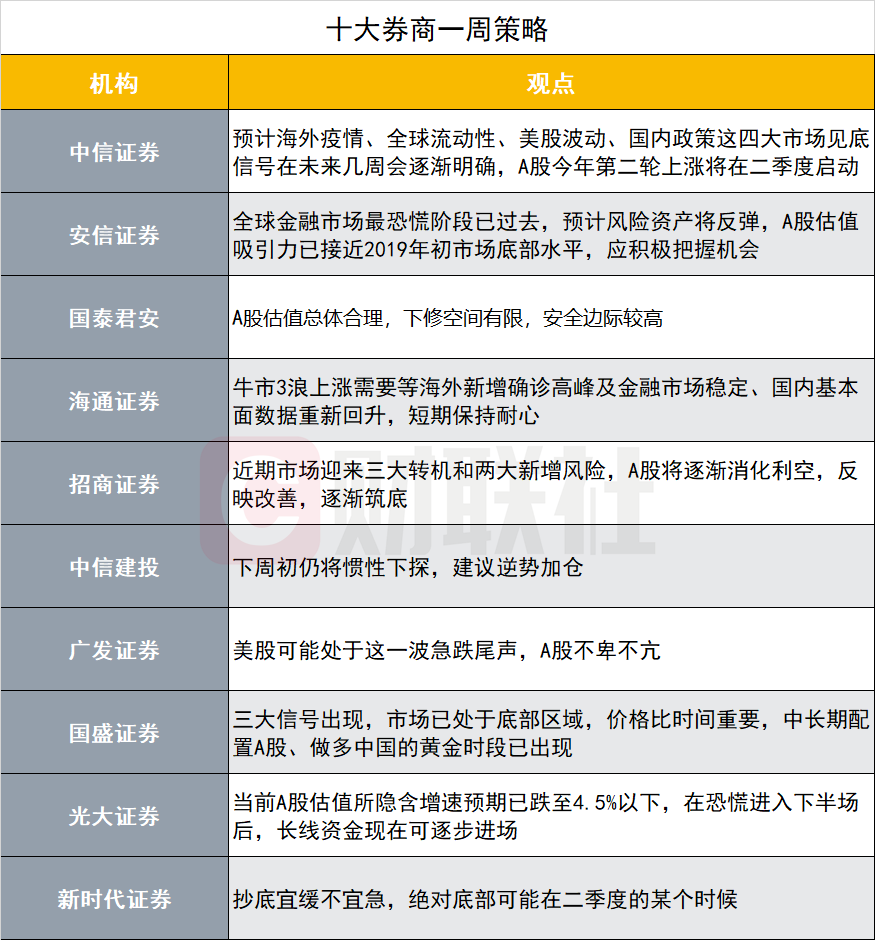The image size is (875, 940).
Task: Click the 海通证券 cell
Action: tap(113, 400)
